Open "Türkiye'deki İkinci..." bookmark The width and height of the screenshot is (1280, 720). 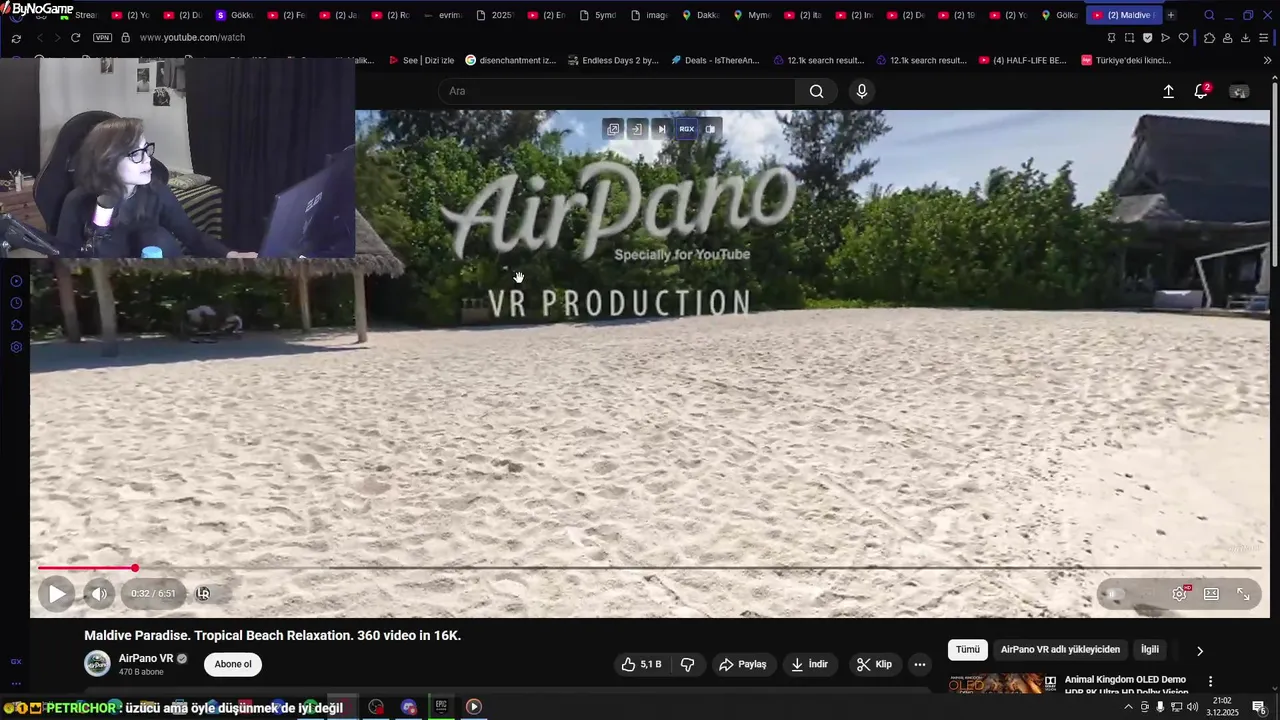1126,60
